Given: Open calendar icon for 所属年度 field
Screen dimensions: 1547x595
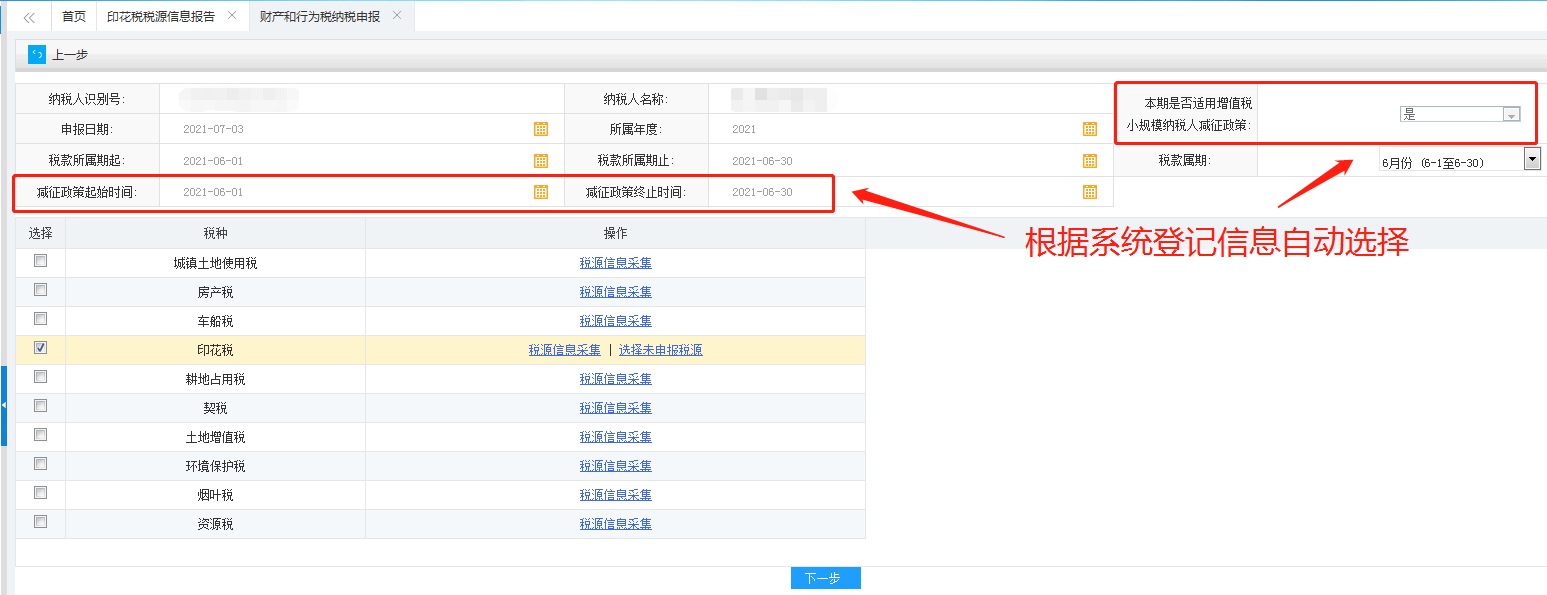Looking at the screenshot, I should (1089, 129).
